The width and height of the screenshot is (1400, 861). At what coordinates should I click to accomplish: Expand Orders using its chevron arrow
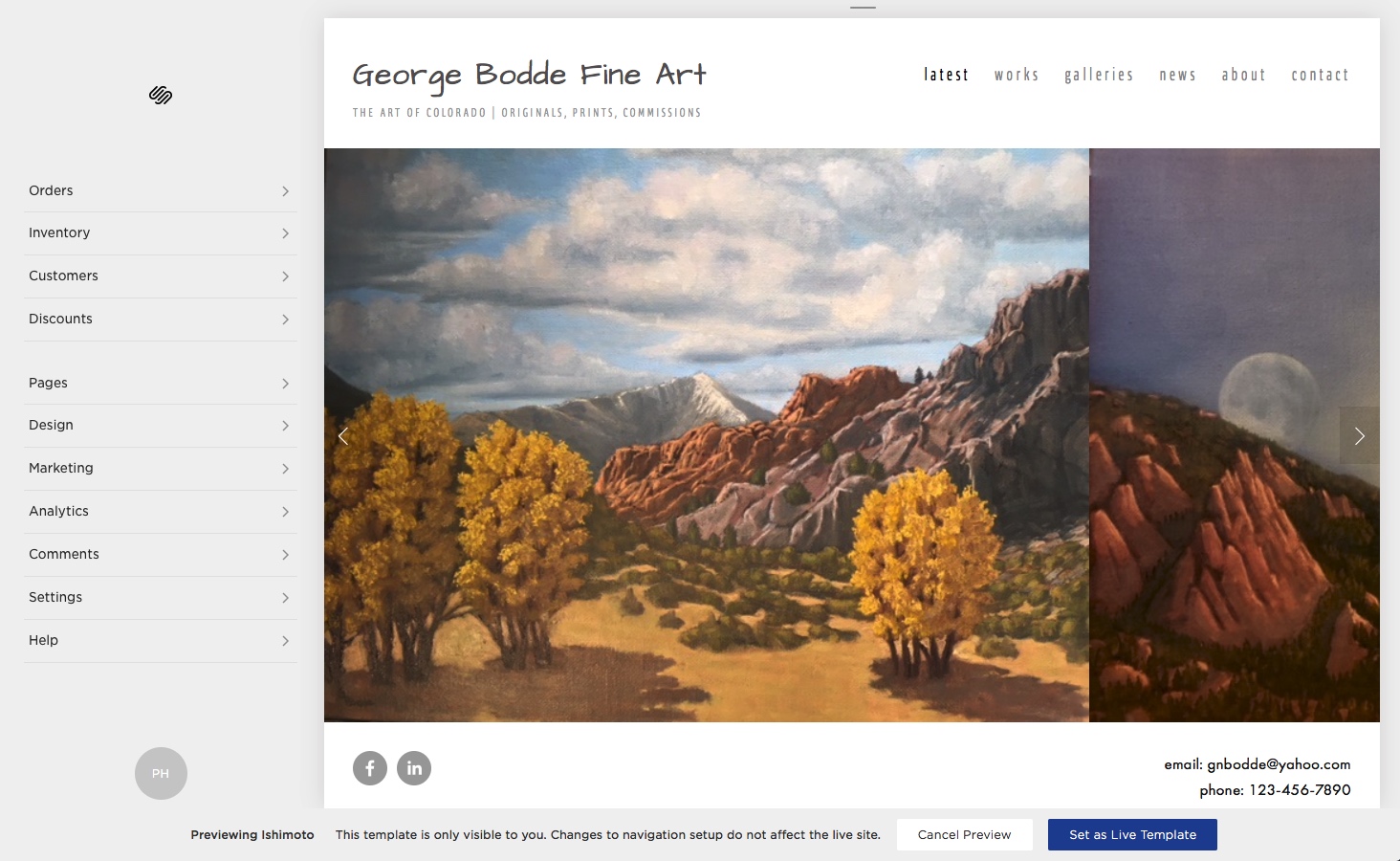pyautogui.click(x=285, y=191)
